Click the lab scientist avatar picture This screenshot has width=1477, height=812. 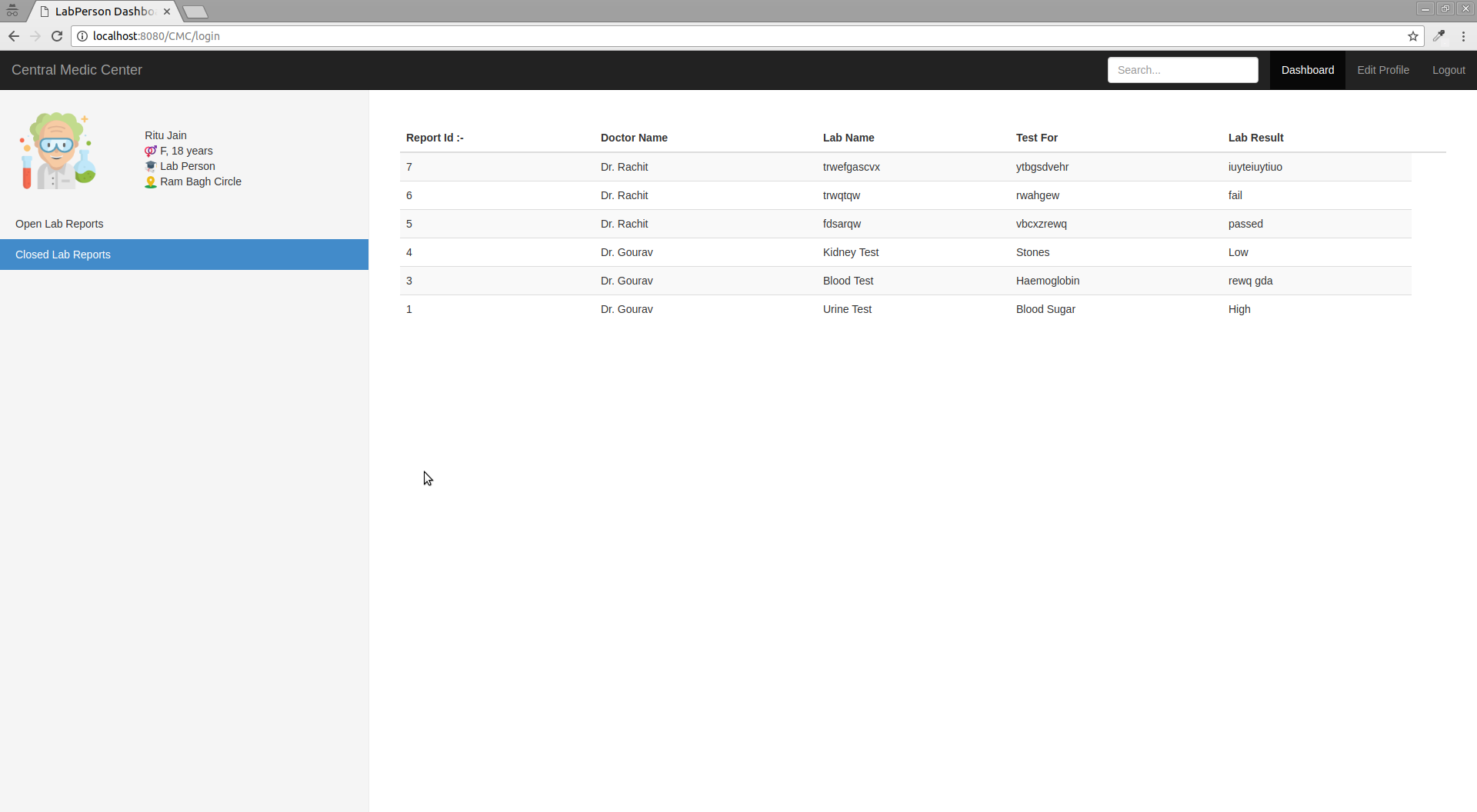tap(58, 151)
